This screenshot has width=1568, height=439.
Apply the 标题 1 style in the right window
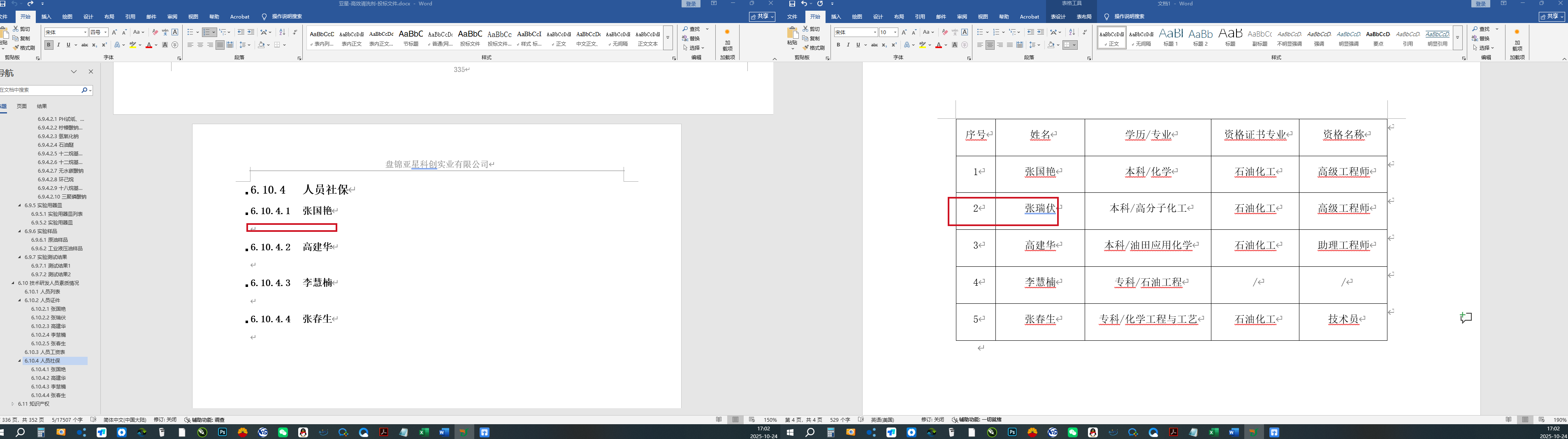pos(1171,37)
